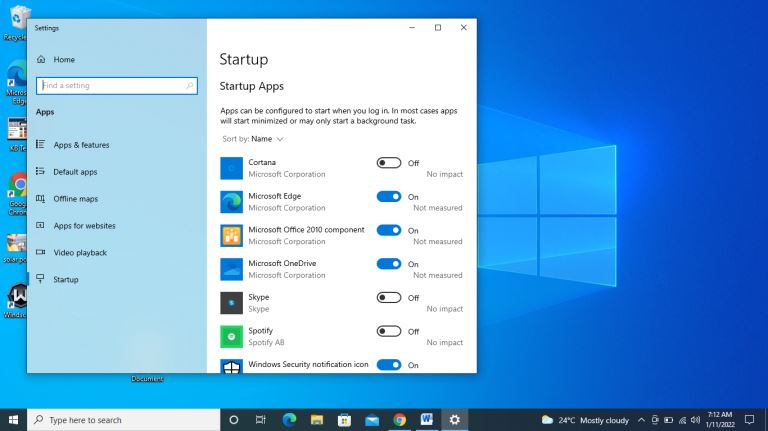The height and width of the screenshot is (431, 768).
Task: Show hidden system tray icons
Action: coord(641,420)
